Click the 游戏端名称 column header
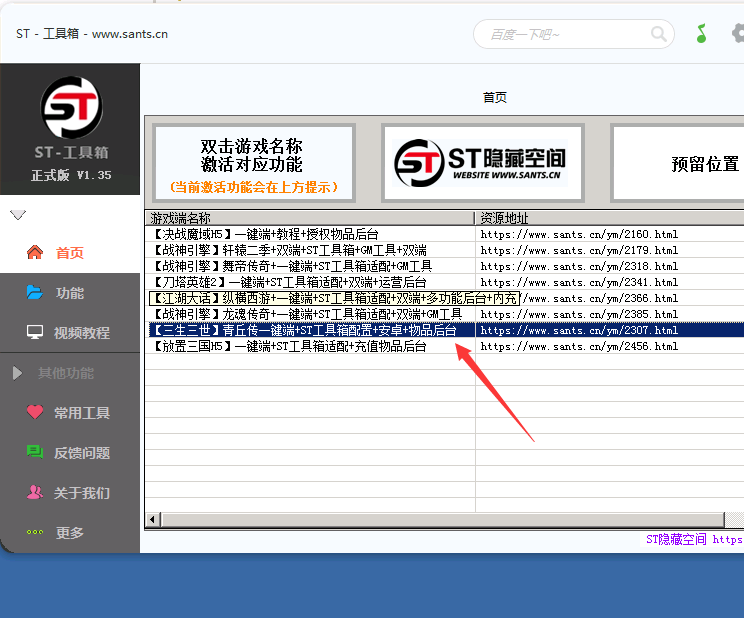This screenshot has width=744, height=618. [x=309, y=218]
